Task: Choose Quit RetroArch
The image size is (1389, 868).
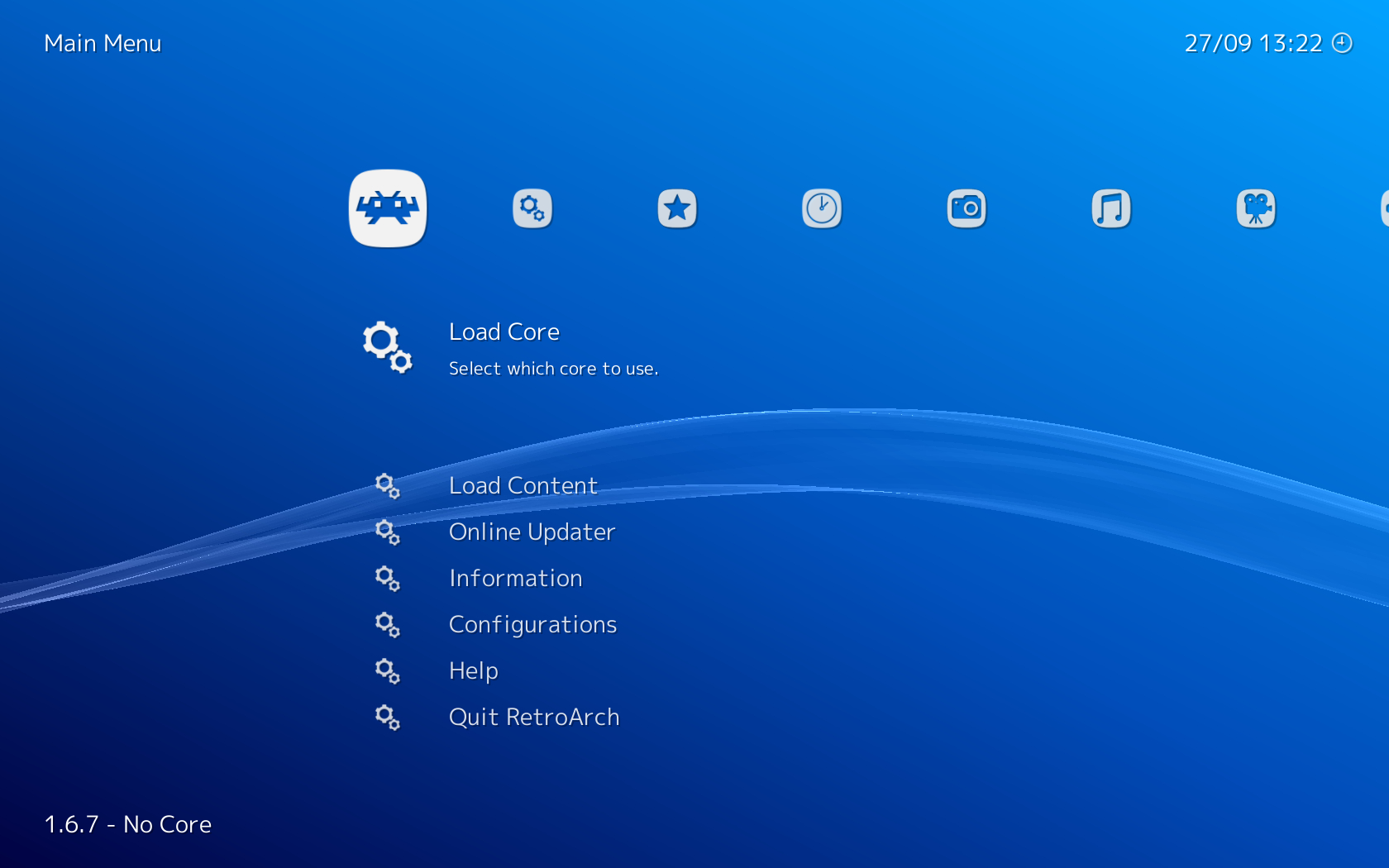Action: pos(534,717)
